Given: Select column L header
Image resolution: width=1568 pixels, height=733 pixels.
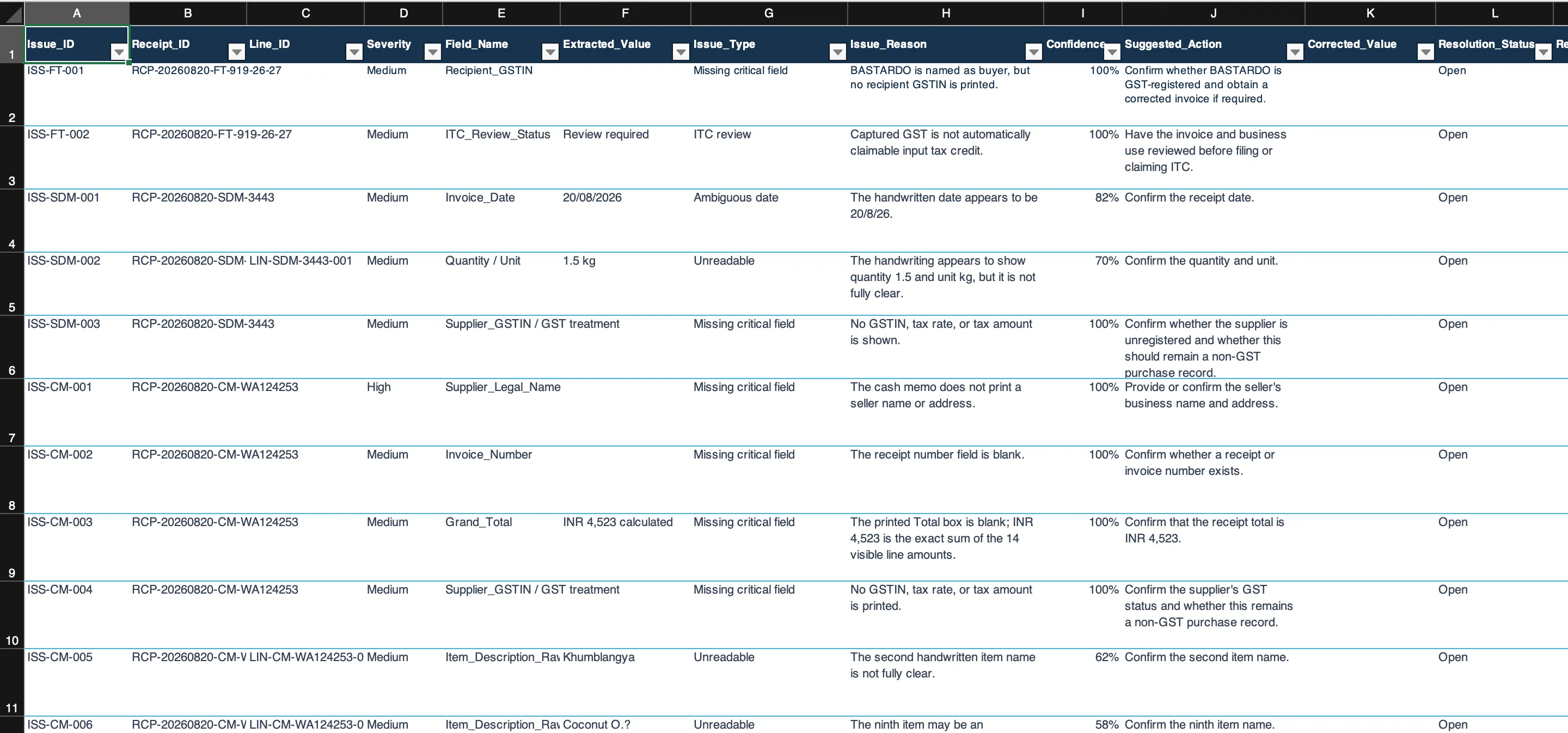Looking at the screenshot, I should pos(1494,14).
